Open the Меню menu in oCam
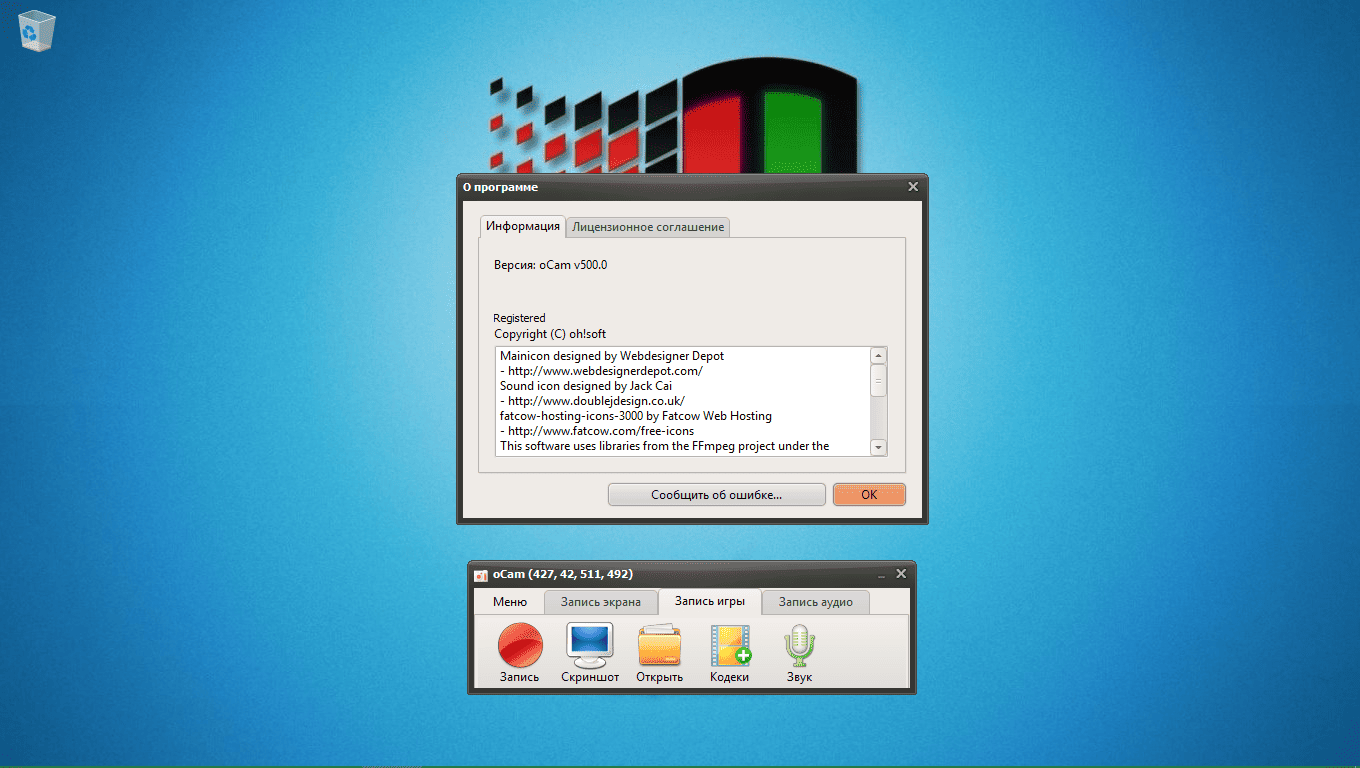The width and height of the screenshot is (1360, 768). click(x=510, y=602)
